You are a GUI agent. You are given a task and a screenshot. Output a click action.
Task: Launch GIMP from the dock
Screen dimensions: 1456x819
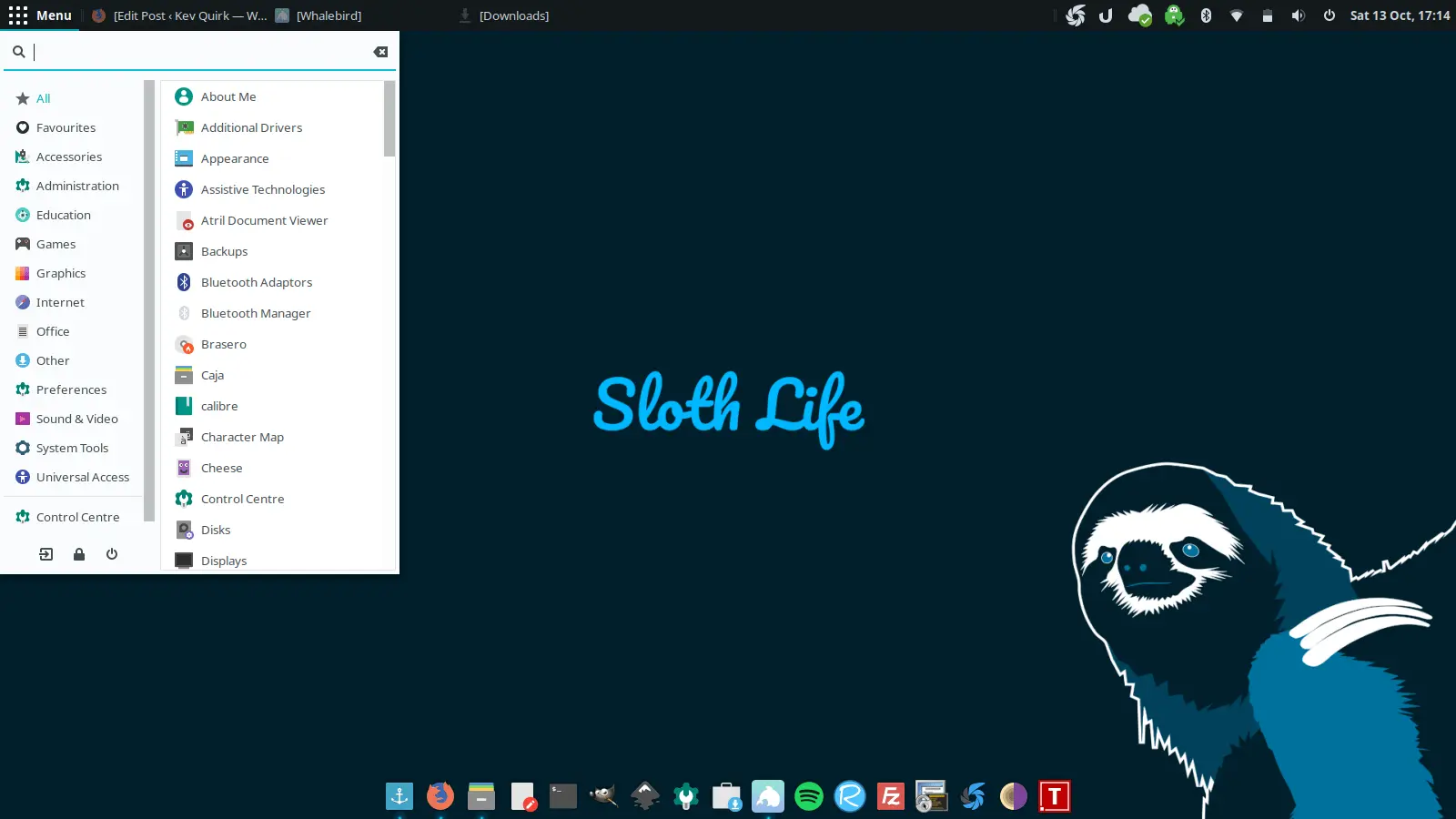[602, 794]
